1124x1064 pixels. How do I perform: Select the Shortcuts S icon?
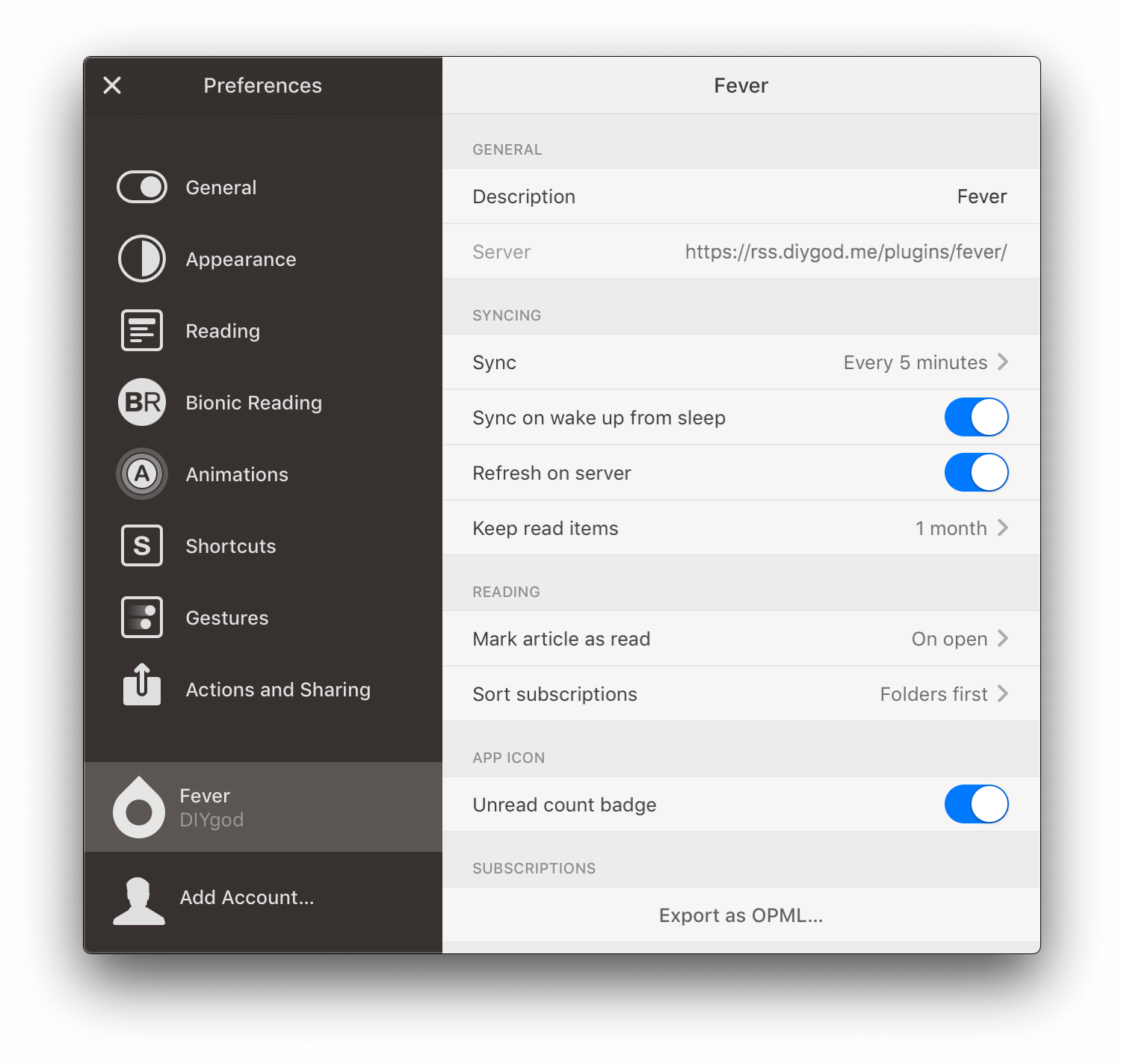coord(142,545)
